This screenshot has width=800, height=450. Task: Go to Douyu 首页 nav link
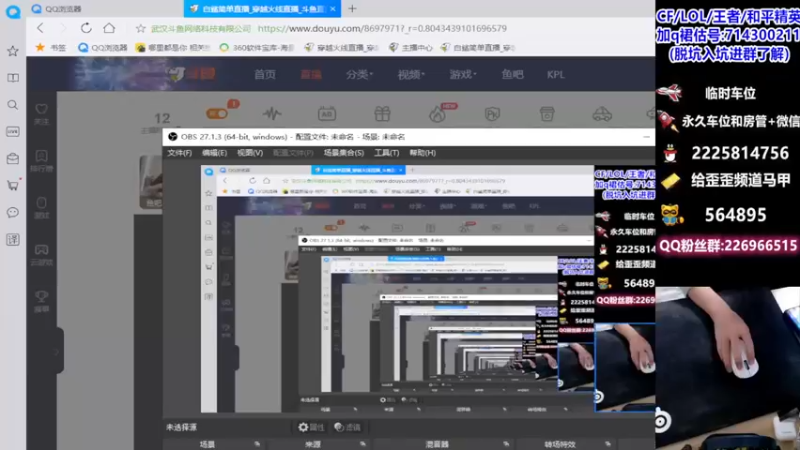(265, 74)
